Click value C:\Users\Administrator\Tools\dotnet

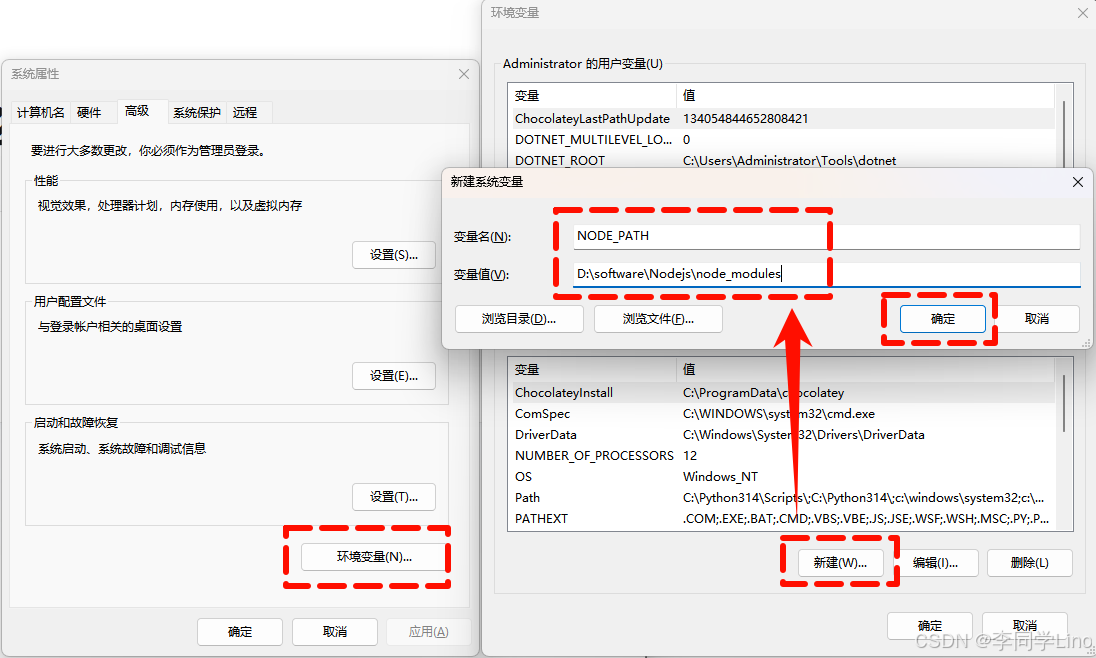tap(789, 161)
